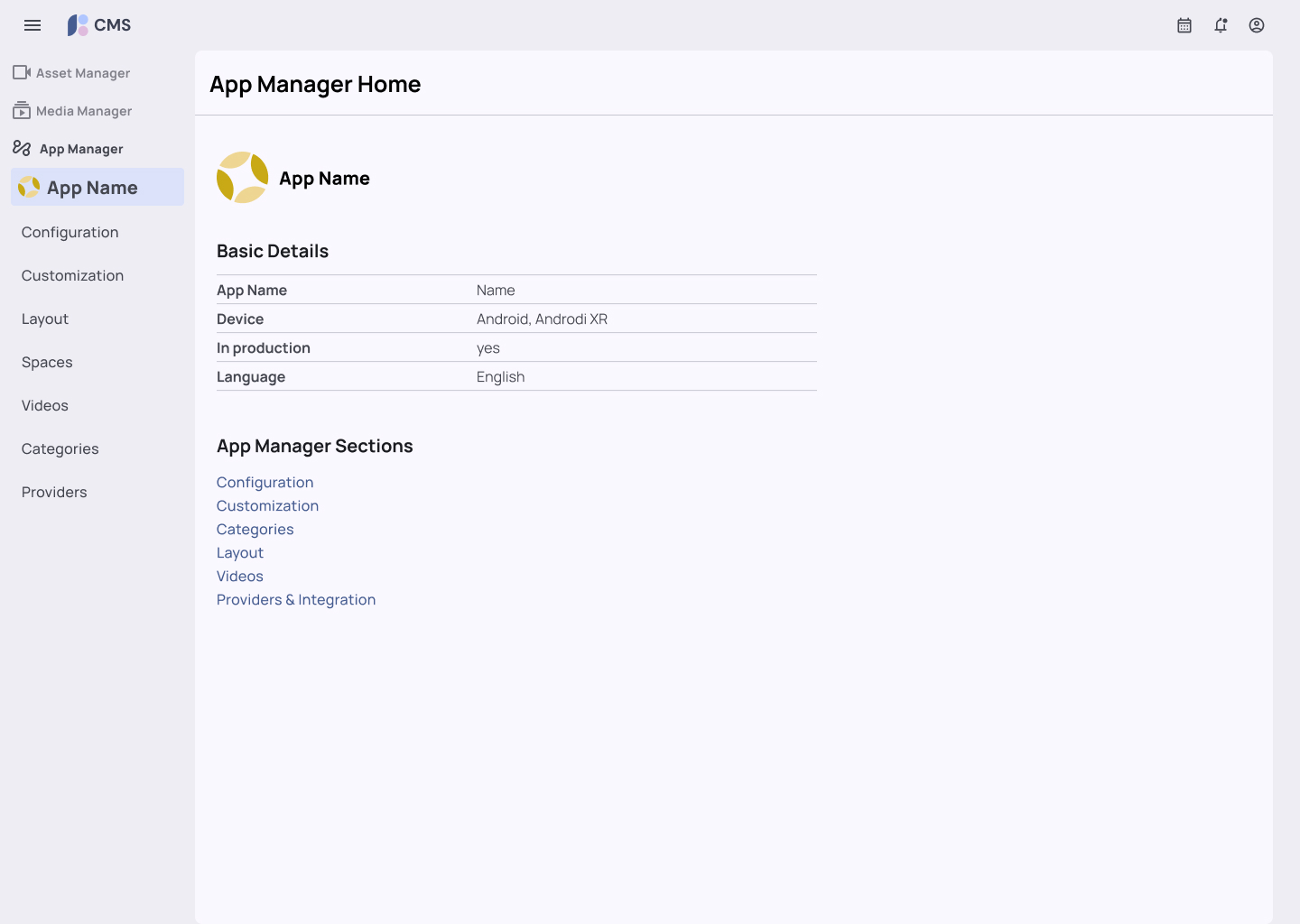Screen dimensions: 1300x924
Task: Open Asset Manager in sidebar
Action: tap(83, 73)
